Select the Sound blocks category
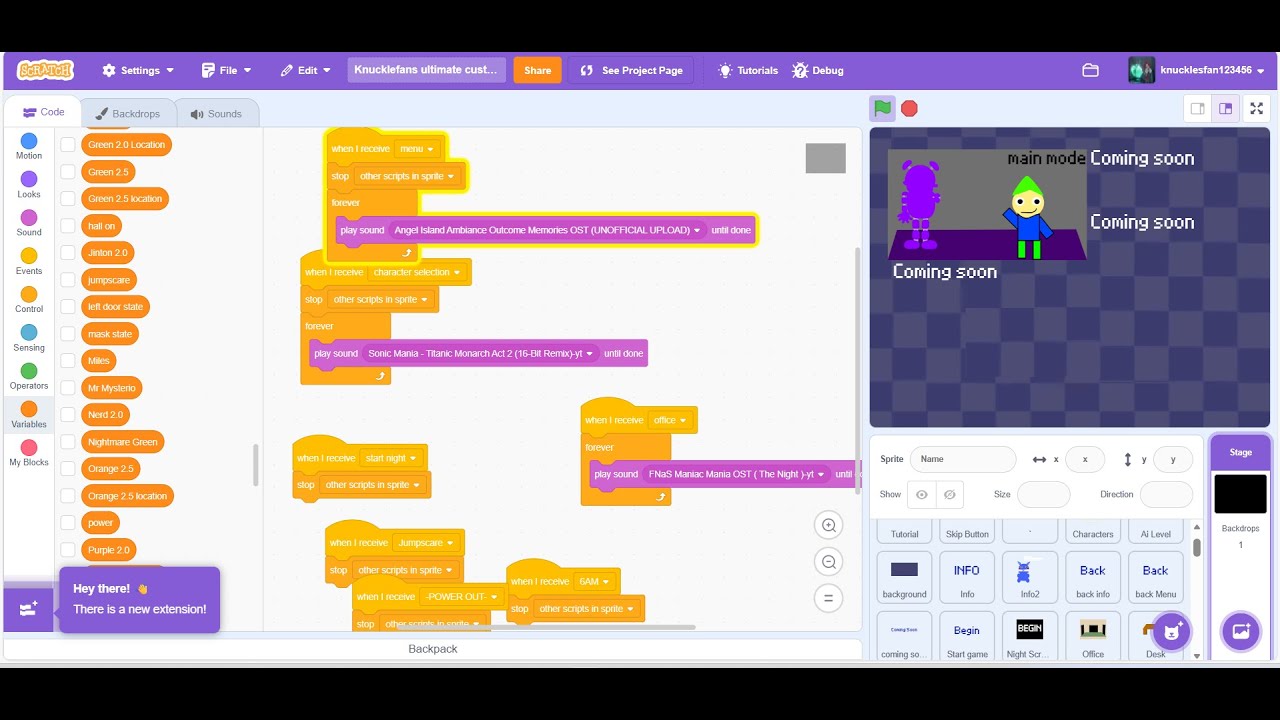The height and width of the screenshot is (720, 1280). click(29, 223)
